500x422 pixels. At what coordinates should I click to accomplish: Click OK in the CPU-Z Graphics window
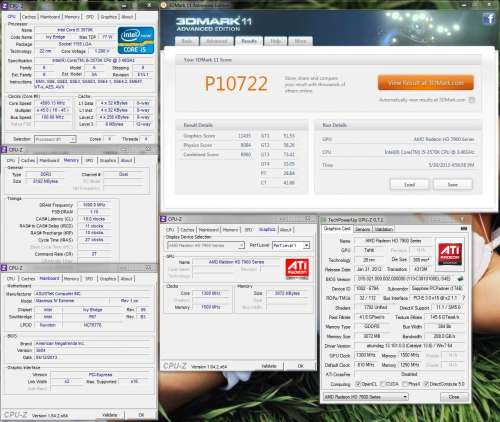point(300,366)
